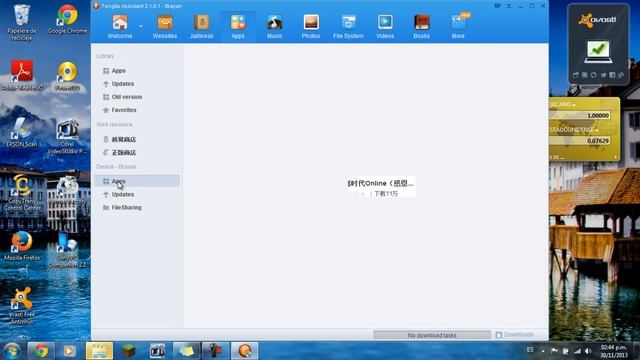Viewport: 640px width, 360px height.
Task: Click the No download tasks status bar
Action: pyautogui.click(x=432, y=335)
